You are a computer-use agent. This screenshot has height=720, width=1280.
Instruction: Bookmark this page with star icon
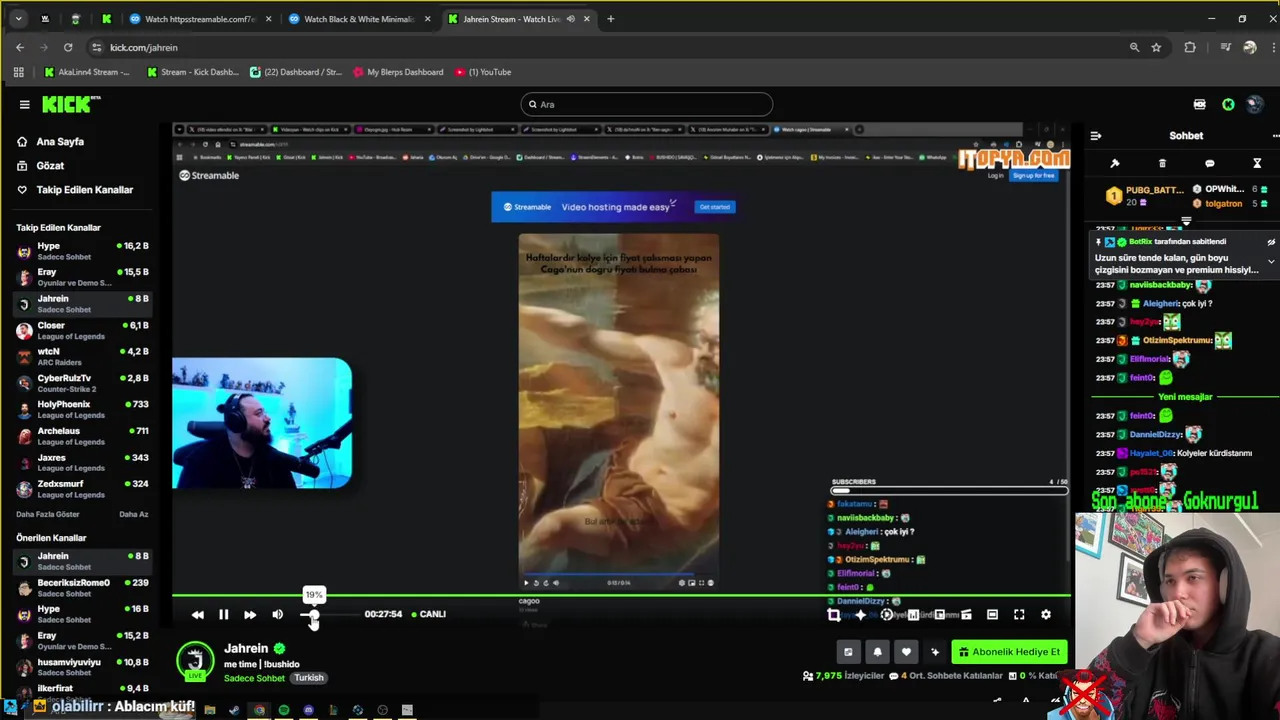(1156, 47)
